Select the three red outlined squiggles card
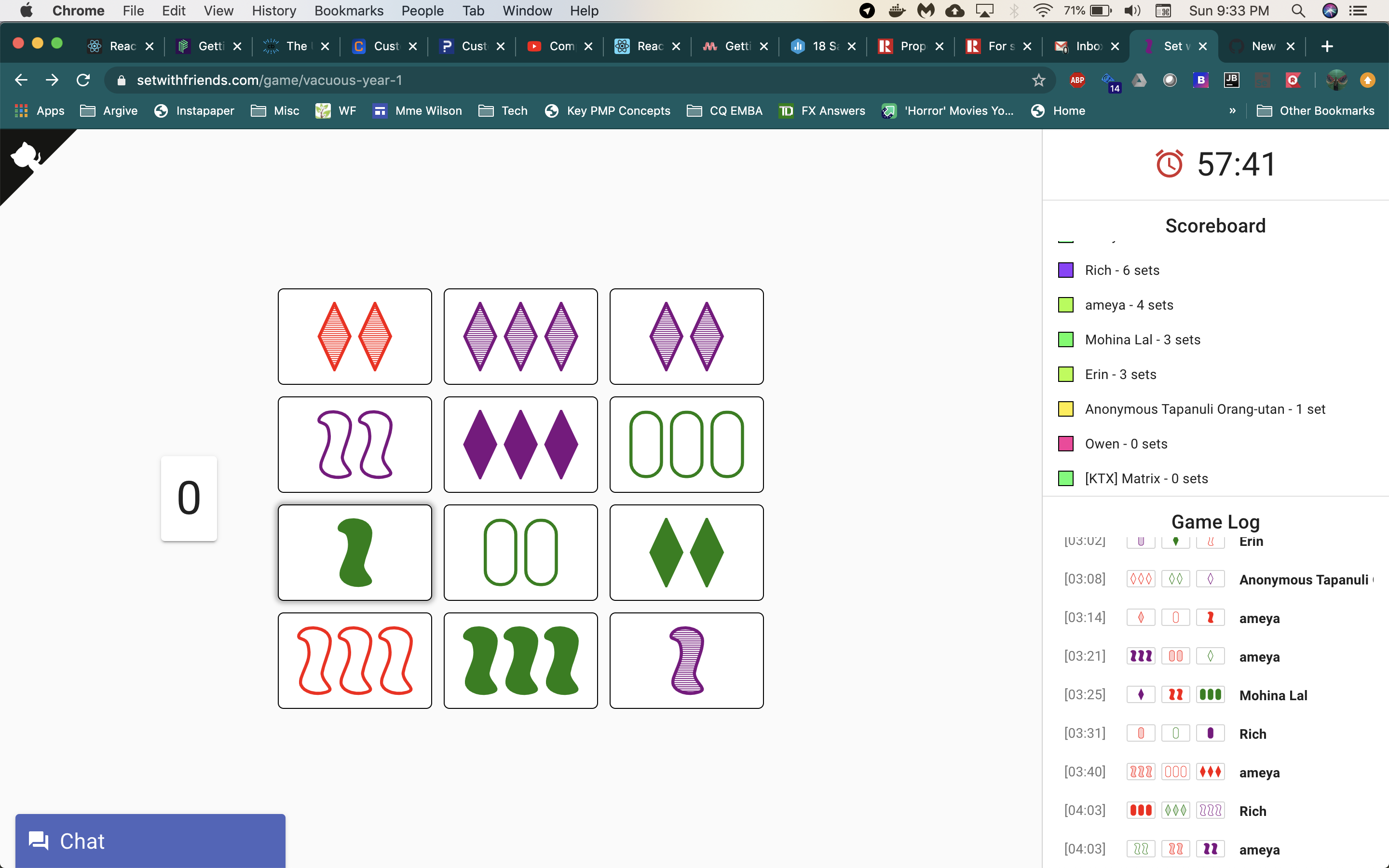This screenshot has width=1389, height=868. [354, 660]
